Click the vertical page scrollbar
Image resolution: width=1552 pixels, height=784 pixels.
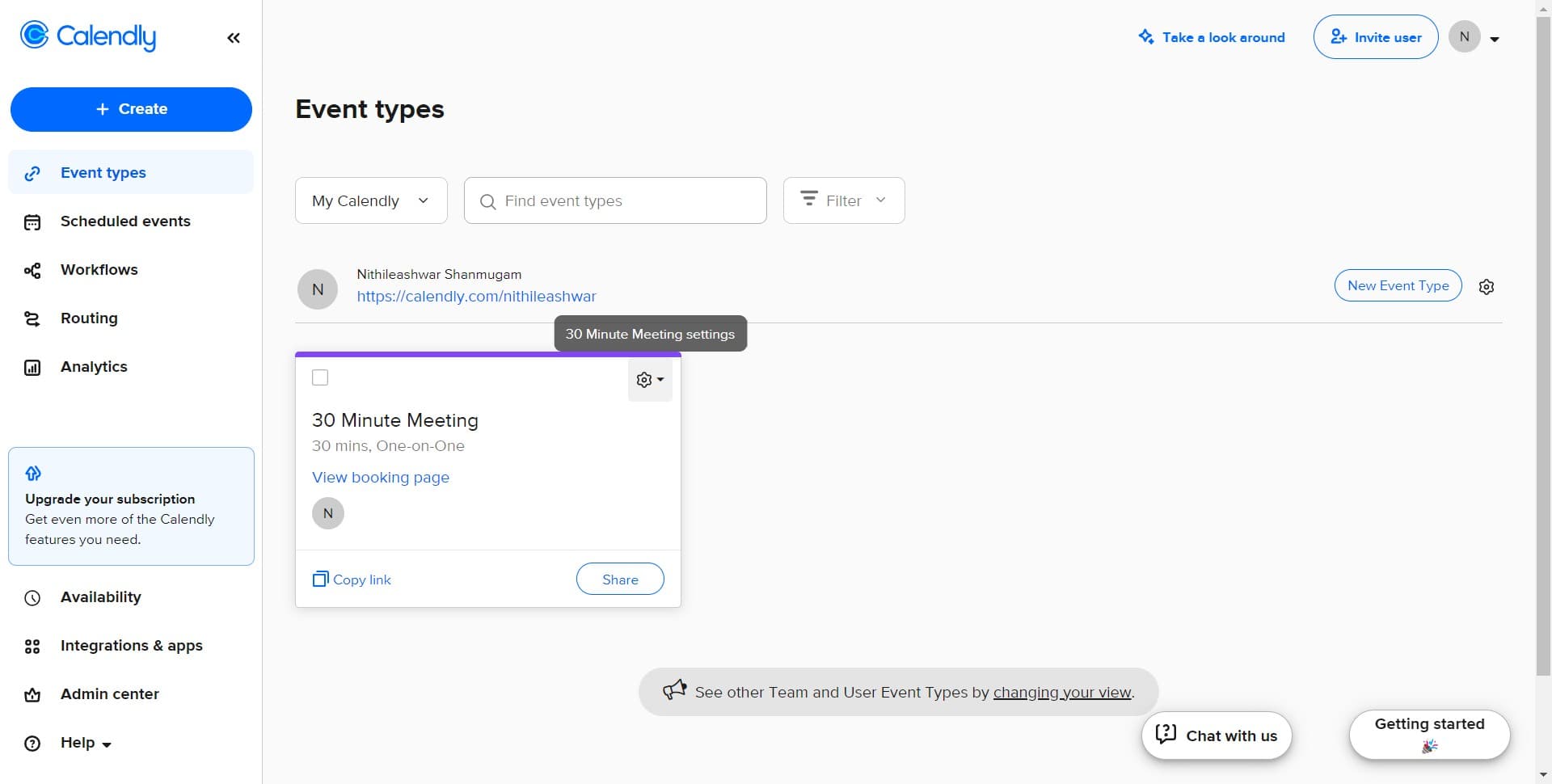point(1542,339)
